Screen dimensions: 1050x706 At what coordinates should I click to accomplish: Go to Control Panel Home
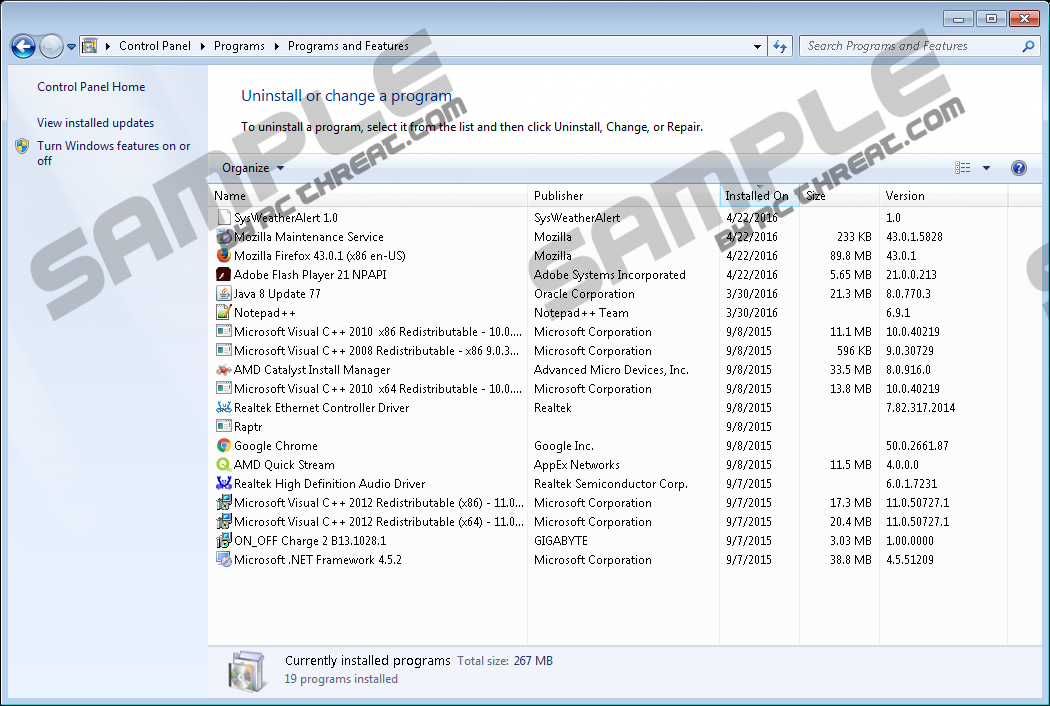coord(91,87)
